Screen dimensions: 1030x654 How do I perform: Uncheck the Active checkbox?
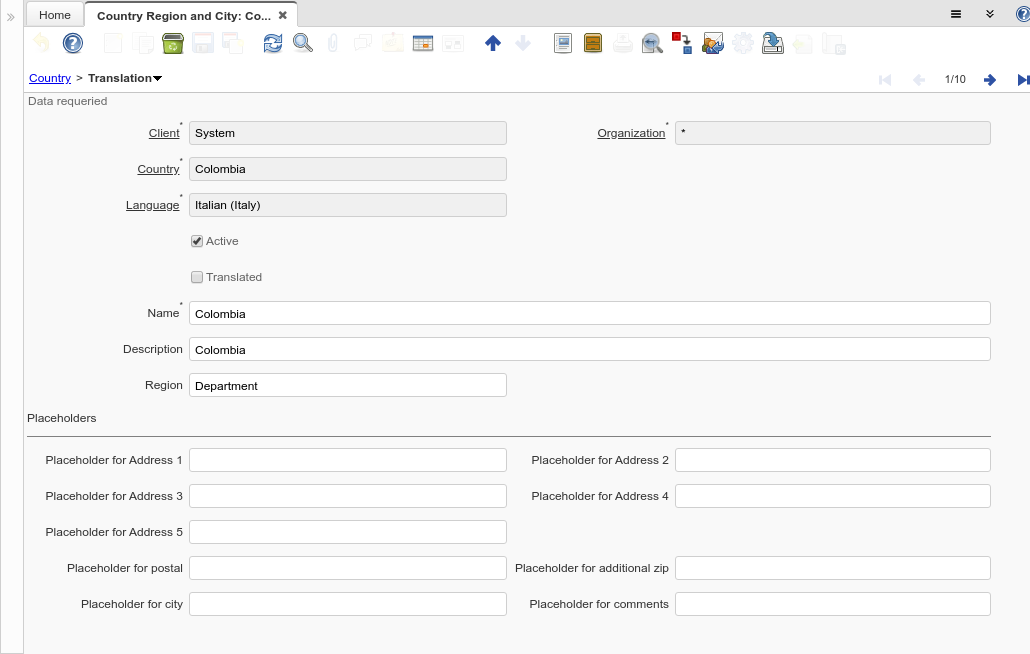click(197, 241)
